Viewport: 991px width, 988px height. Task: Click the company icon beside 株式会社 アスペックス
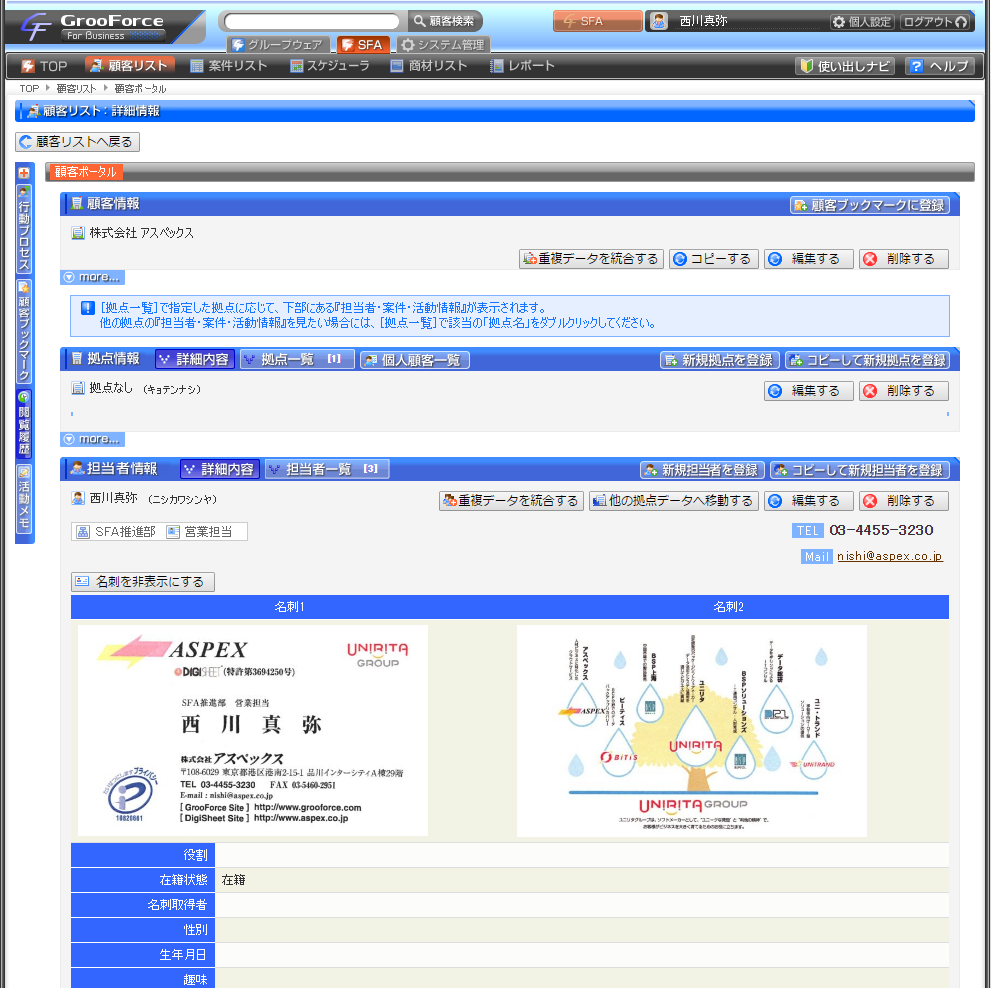click(78, 233)
